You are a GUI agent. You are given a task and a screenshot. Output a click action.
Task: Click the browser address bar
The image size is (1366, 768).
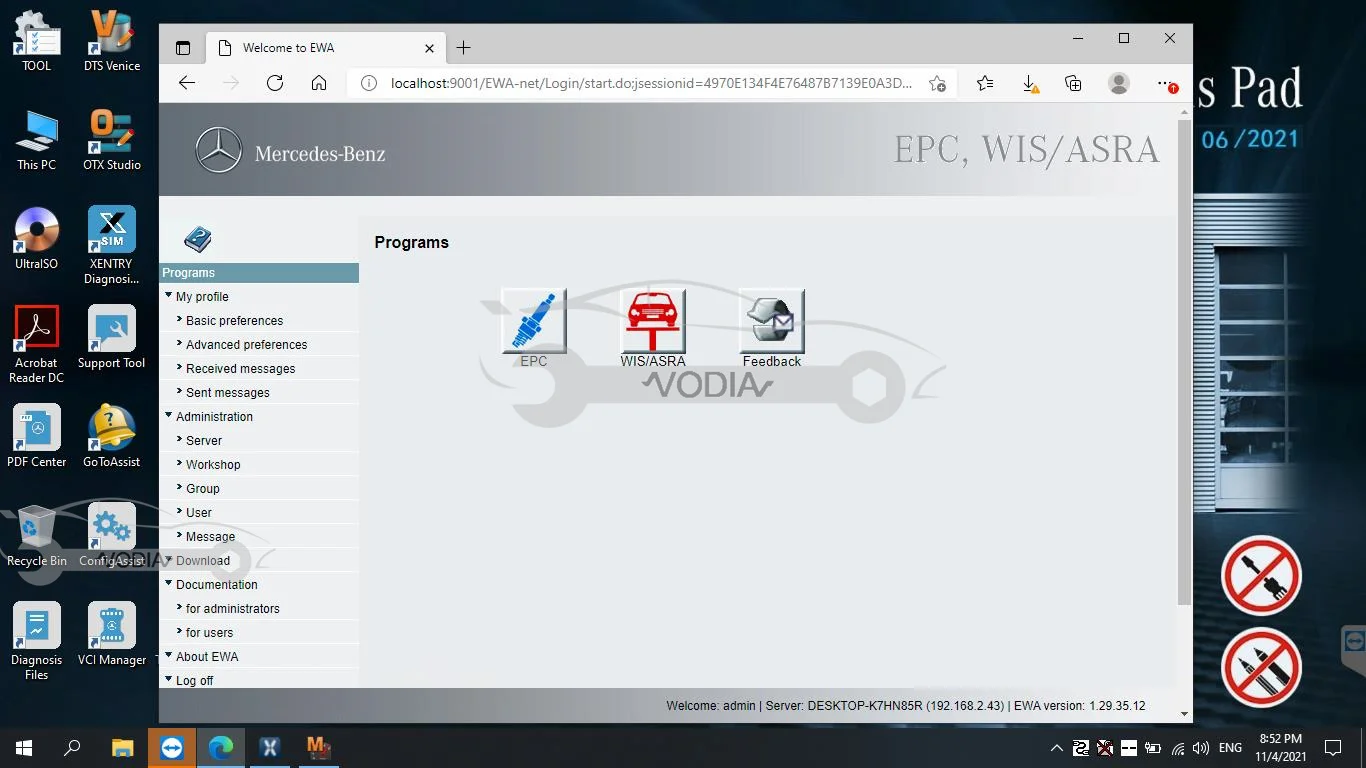point(651,83)
